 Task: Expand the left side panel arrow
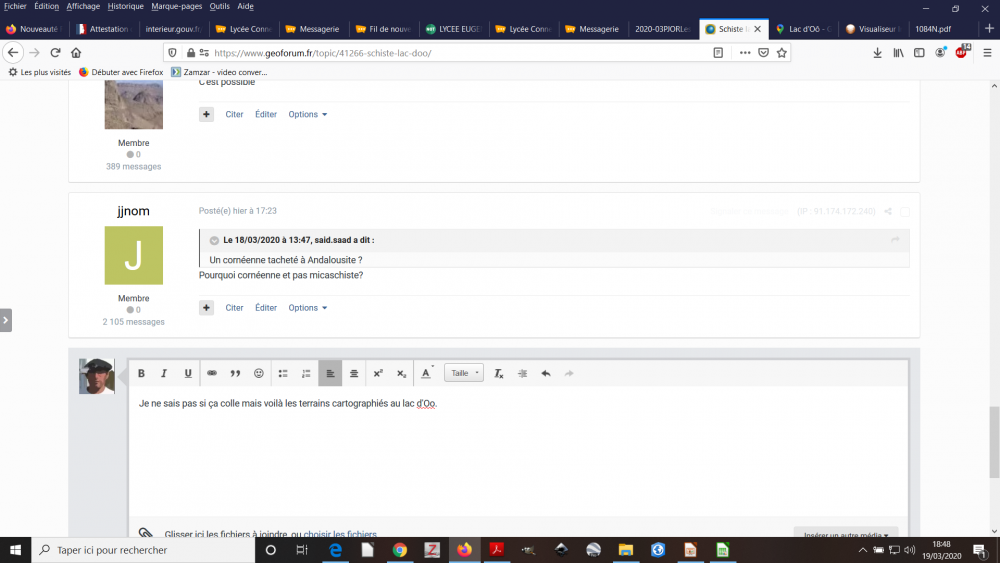click(5, 320)
